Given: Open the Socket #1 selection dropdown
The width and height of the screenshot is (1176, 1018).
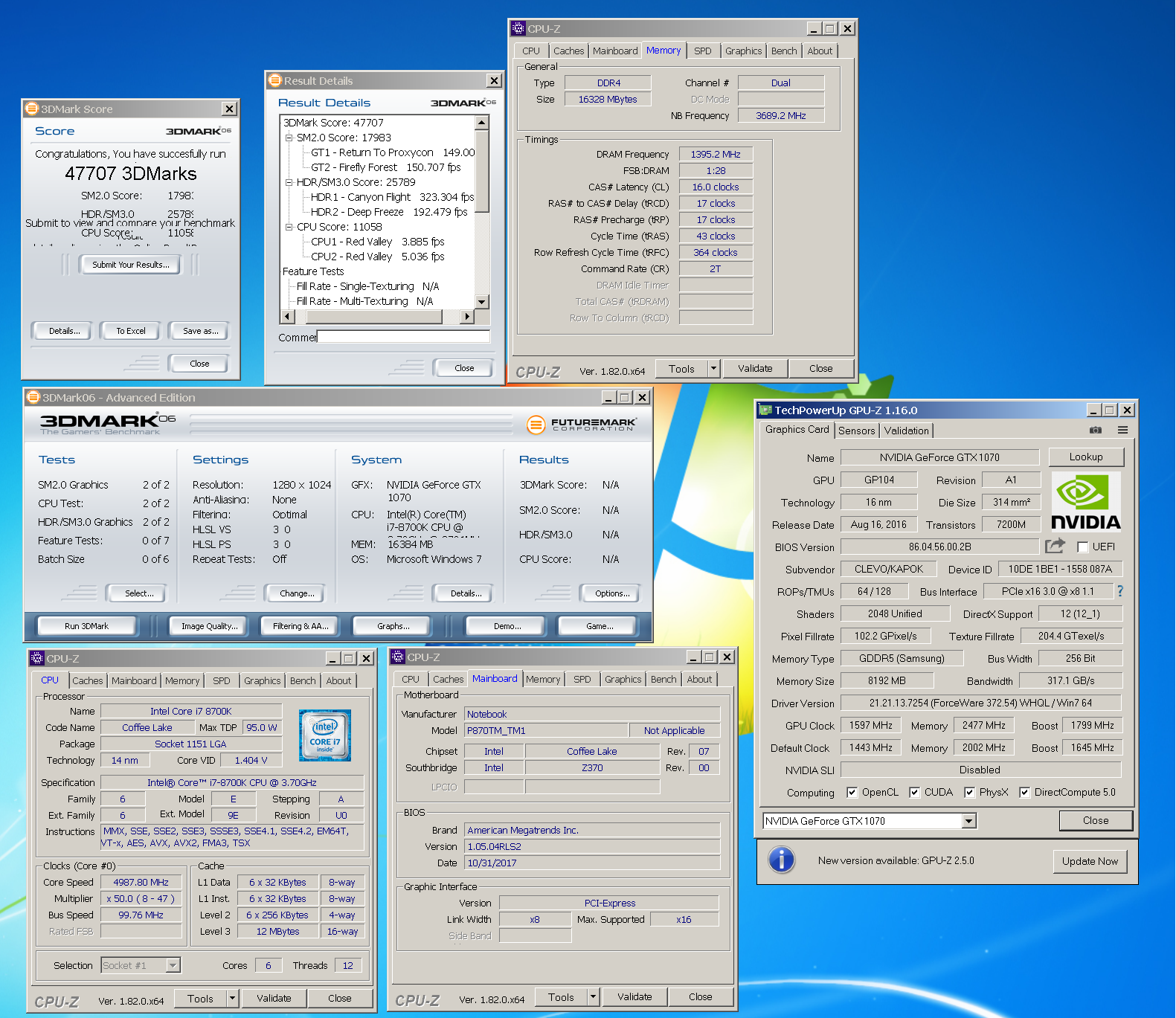Looking at the screenshot, I should [173, 965].
